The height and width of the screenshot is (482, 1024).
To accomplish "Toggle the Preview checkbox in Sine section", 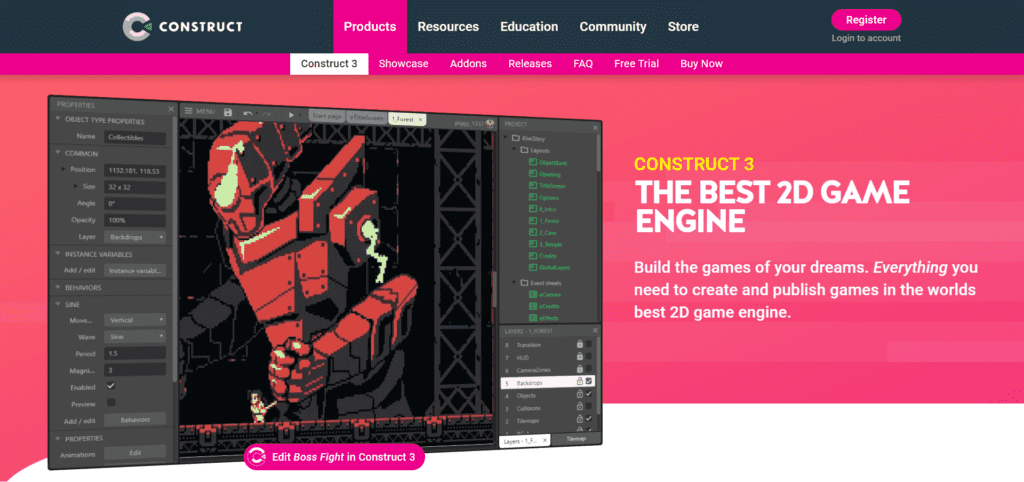I will (x=110, y=403).
